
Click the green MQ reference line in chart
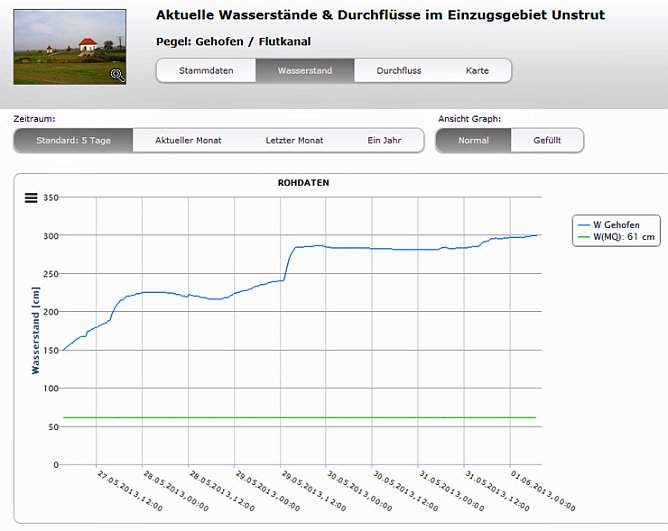(300, 417)
